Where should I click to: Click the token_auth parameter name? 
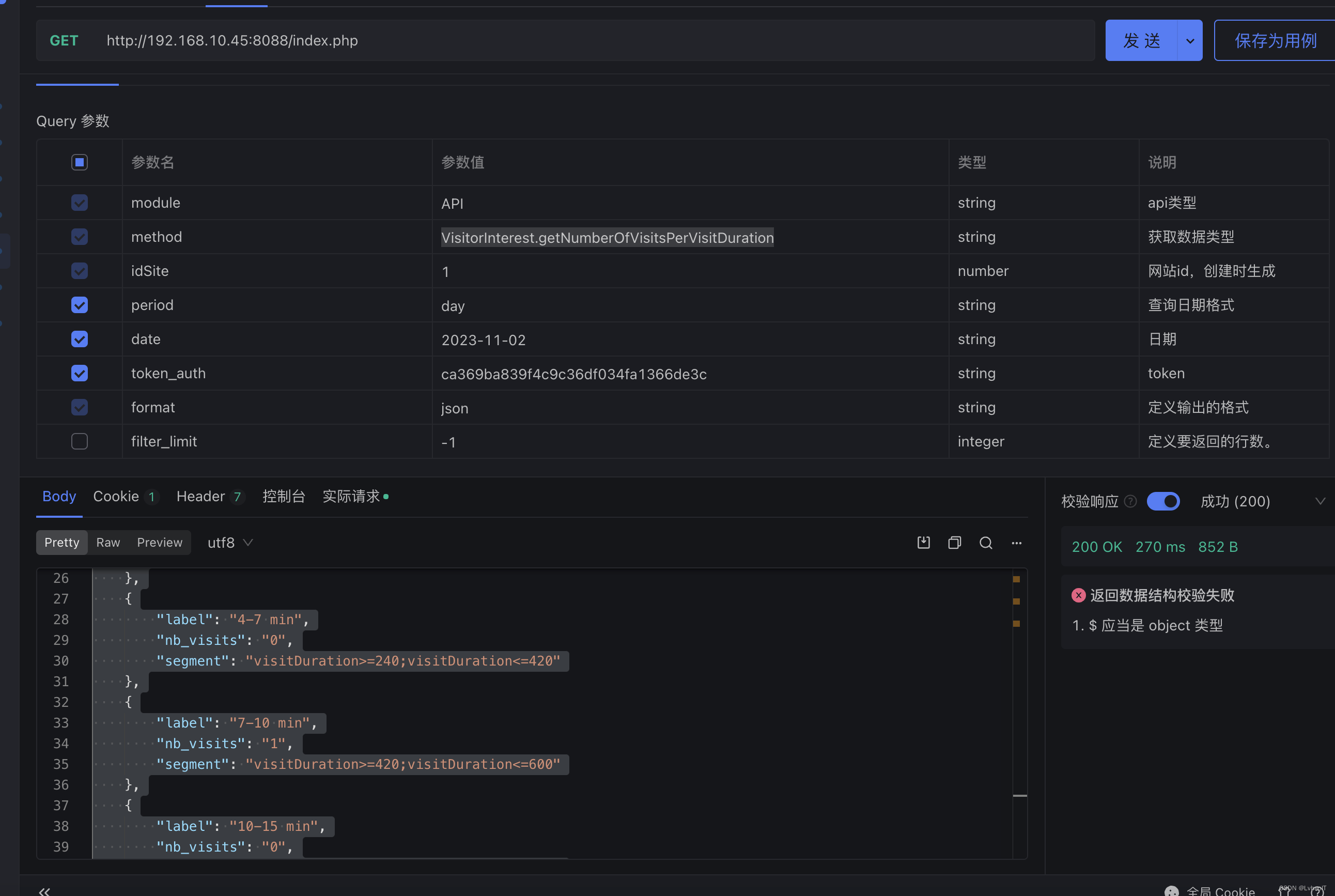pyautogui.click(x=168, y=373)
